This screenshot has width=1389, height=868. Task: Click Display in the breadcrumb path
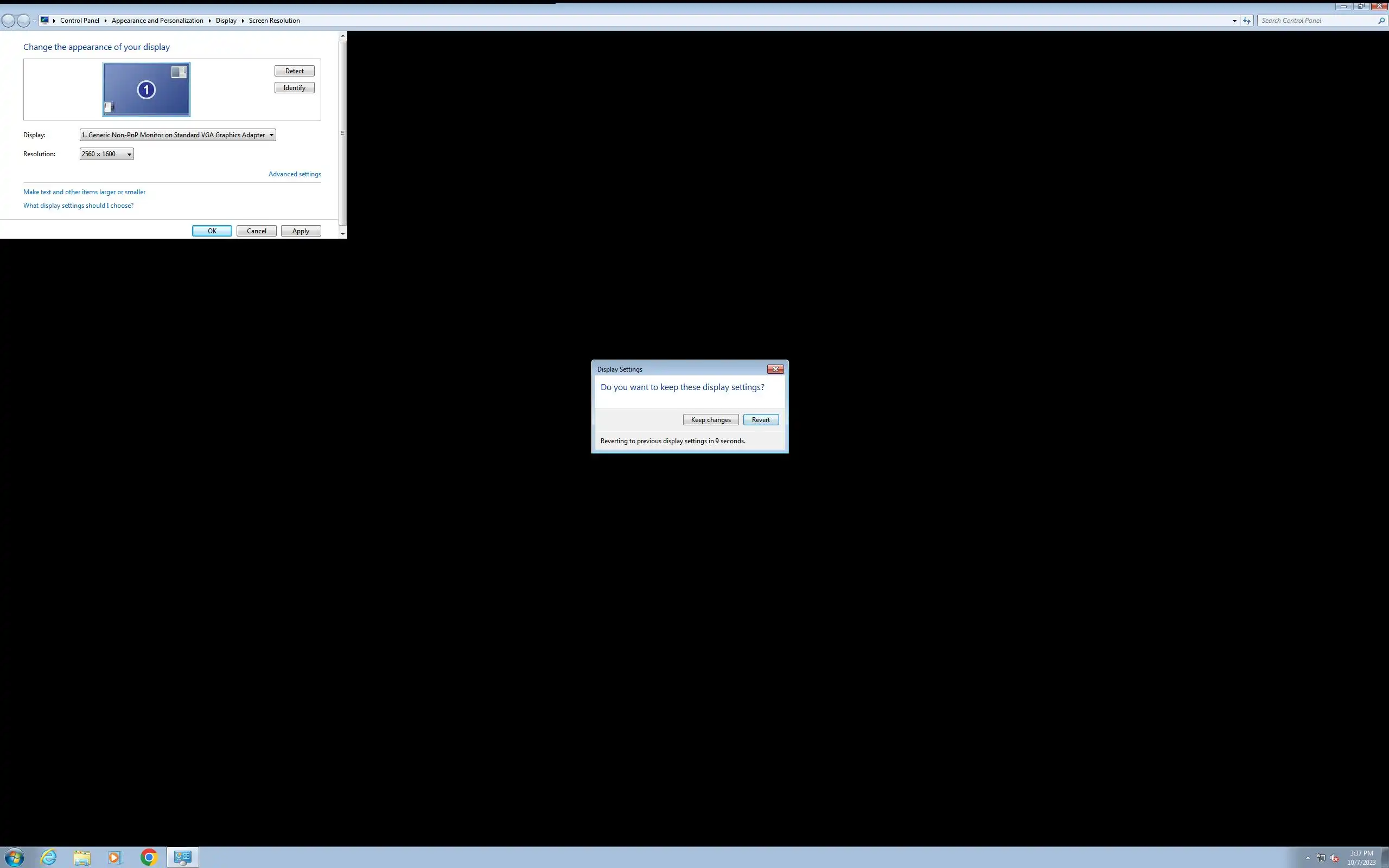coord(226,21)
